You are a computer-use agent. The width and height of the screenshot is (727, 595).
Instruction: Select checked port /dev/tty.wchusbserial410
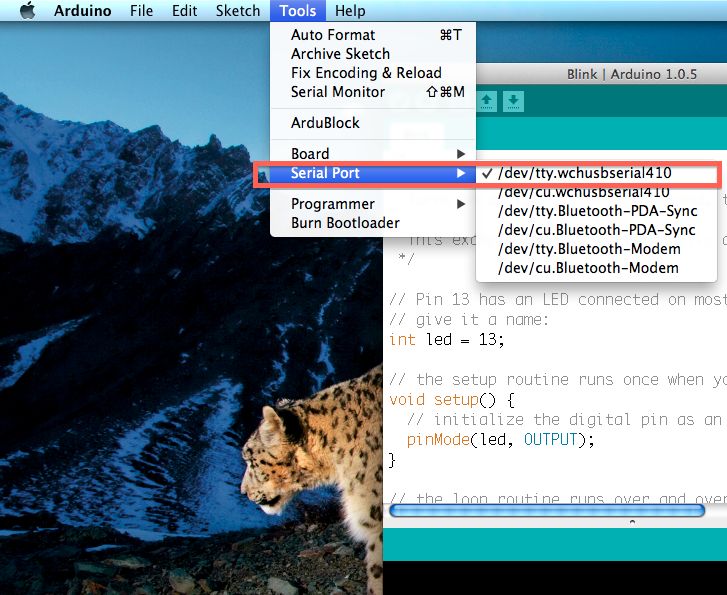coord(596,173)
